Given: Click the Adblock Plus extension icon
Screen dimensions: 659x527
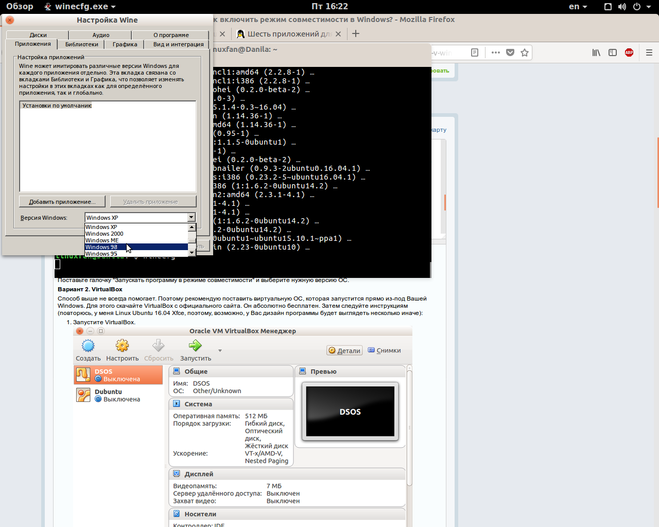Looking at the screenshot, I should click(x=629, y=53).
